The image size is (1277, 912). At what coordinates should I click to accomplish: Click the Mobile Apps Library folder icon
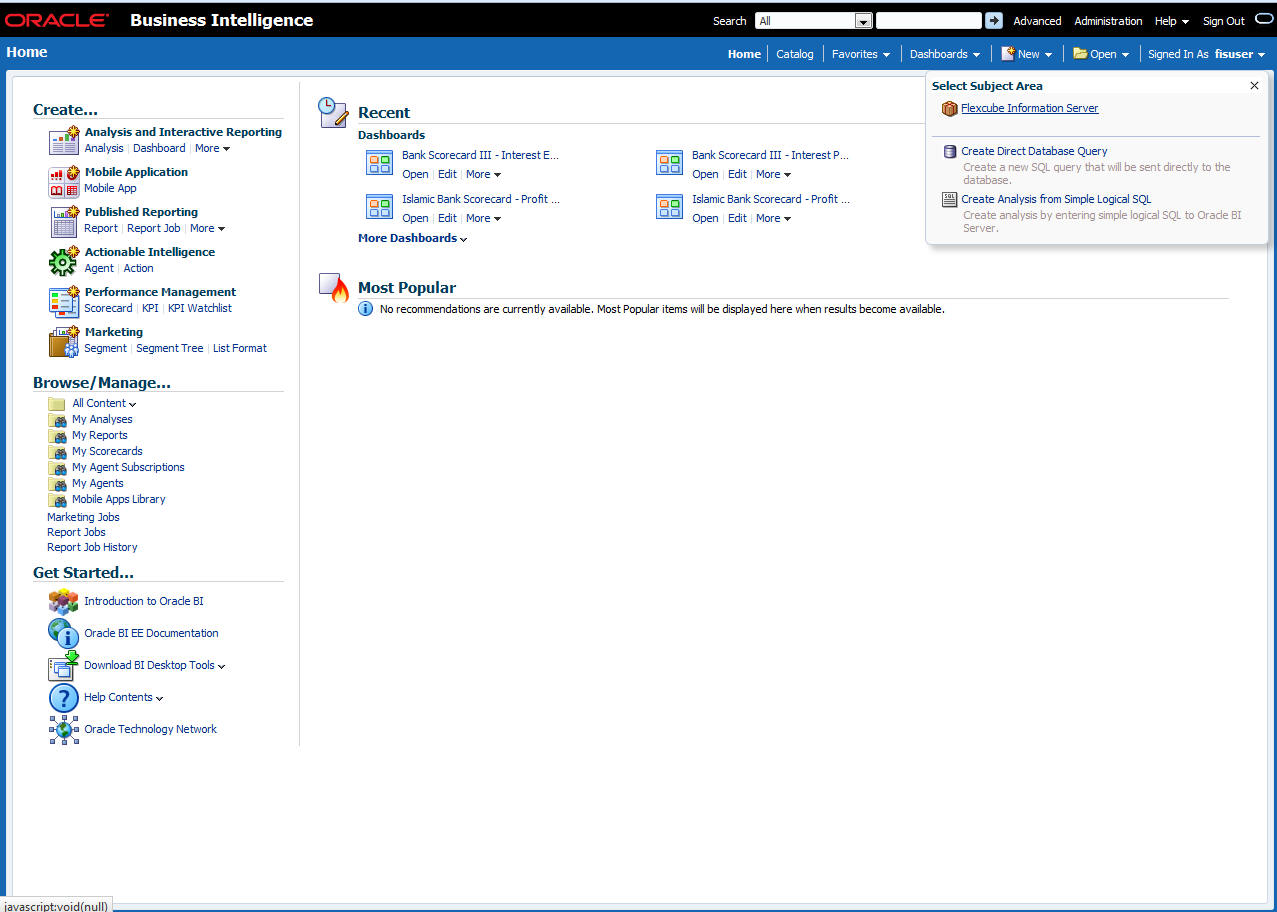click(58, 500)
